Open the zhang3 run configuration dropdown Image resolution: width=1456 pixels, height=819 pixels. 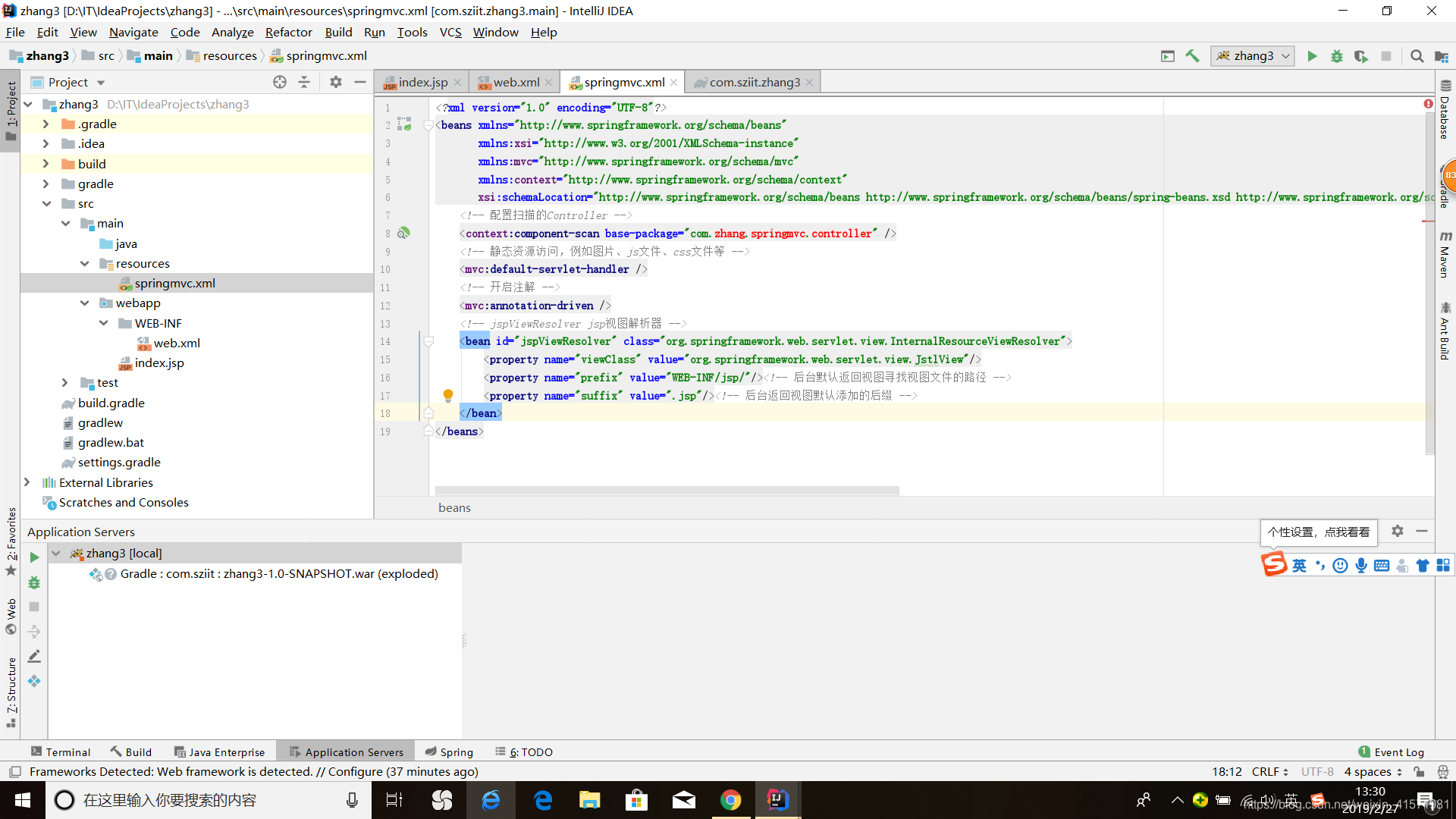point(1253,56)
